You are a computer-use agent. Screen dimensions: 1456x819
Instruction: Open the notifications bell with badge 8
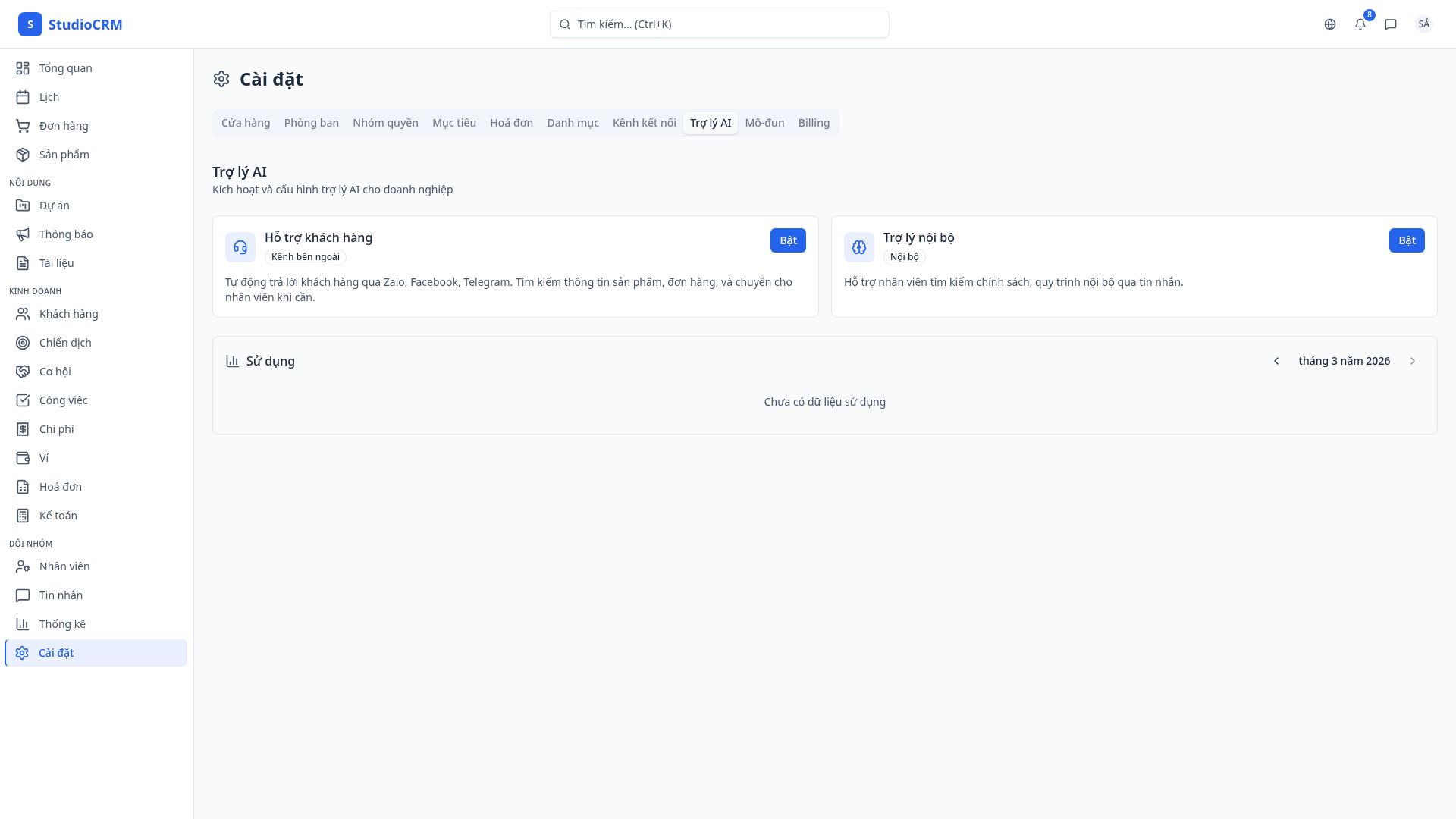point(1360,24)
